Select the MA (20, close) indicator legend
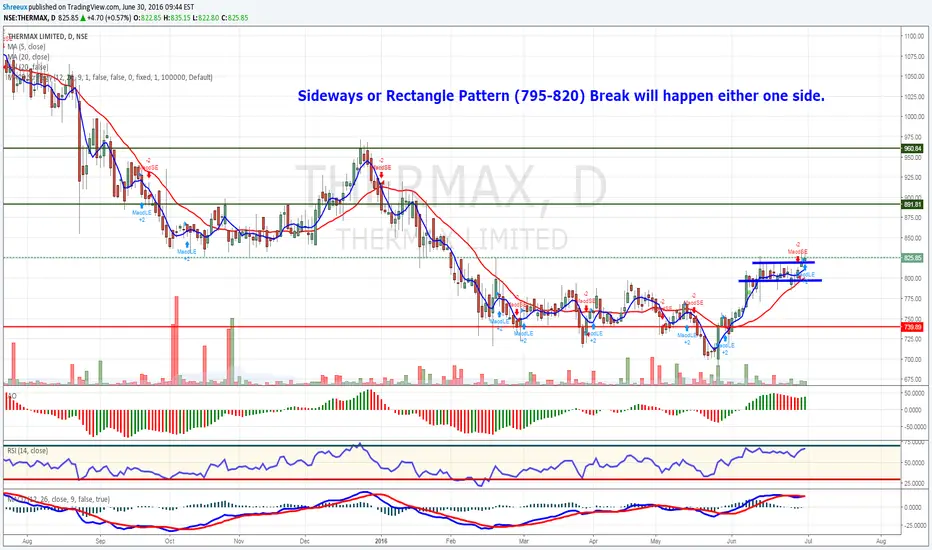Viewport: 932px width, 550px height. tap(28, 57)
